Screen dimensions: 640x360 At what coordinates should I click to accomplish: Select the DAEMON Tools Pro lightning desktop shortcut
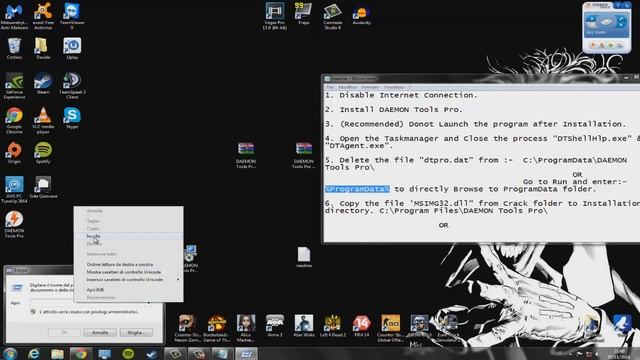pyautogui.click(x=14, y=224)
